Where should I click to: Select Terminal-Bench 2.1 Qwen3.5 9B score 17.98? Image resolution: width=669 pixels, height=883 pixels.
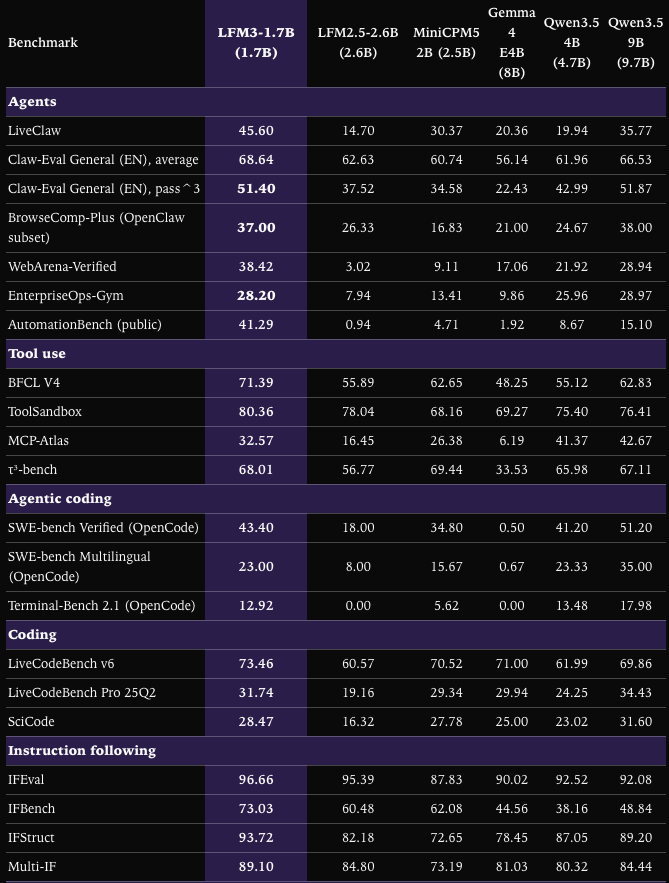click(x=635, y=605)
